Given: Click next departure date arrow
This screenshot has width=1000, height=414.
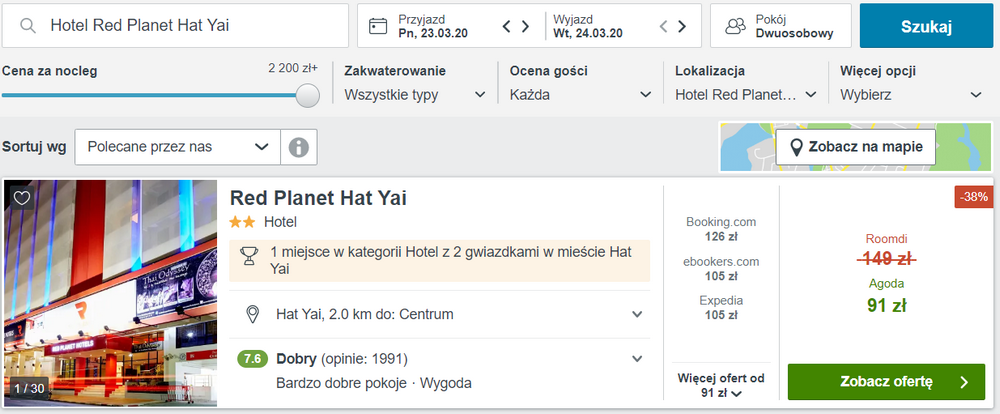Looking at the screenshot, I should coord(682,26).
